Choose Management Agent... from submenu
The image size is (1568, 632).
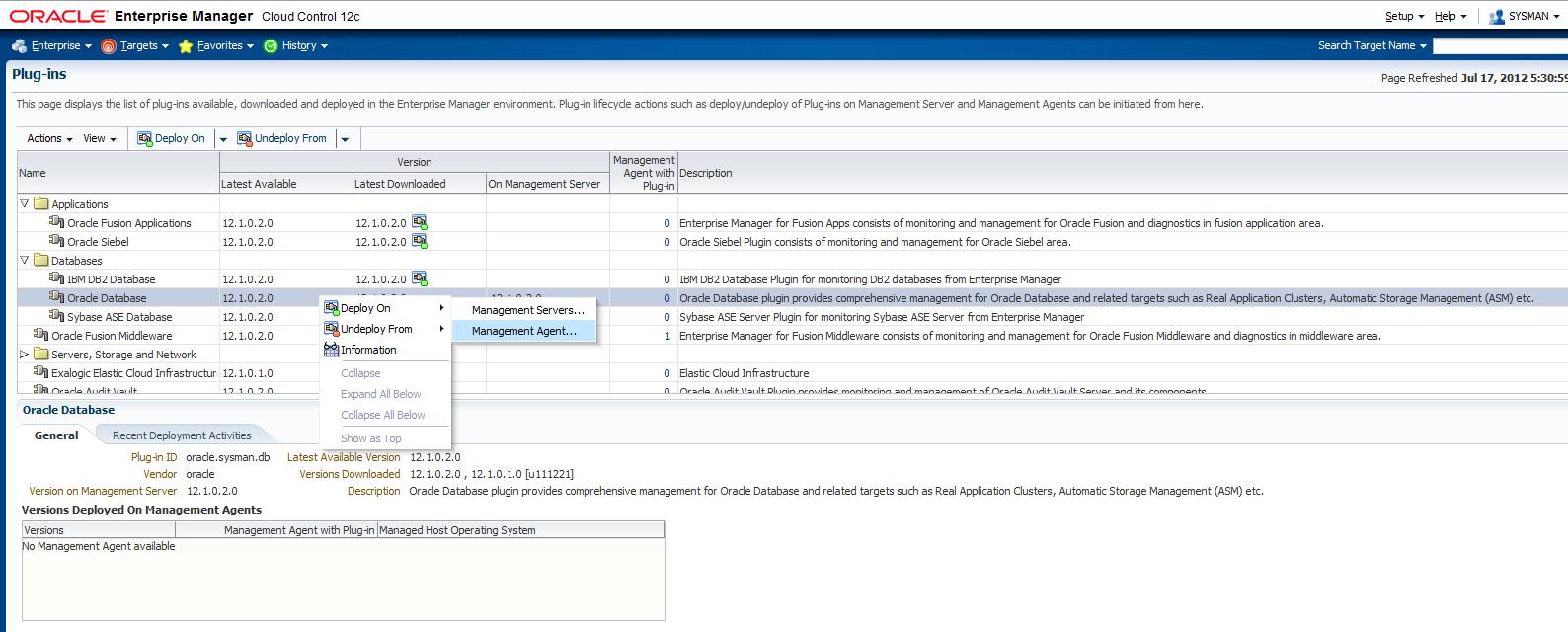tap(523, 331)
